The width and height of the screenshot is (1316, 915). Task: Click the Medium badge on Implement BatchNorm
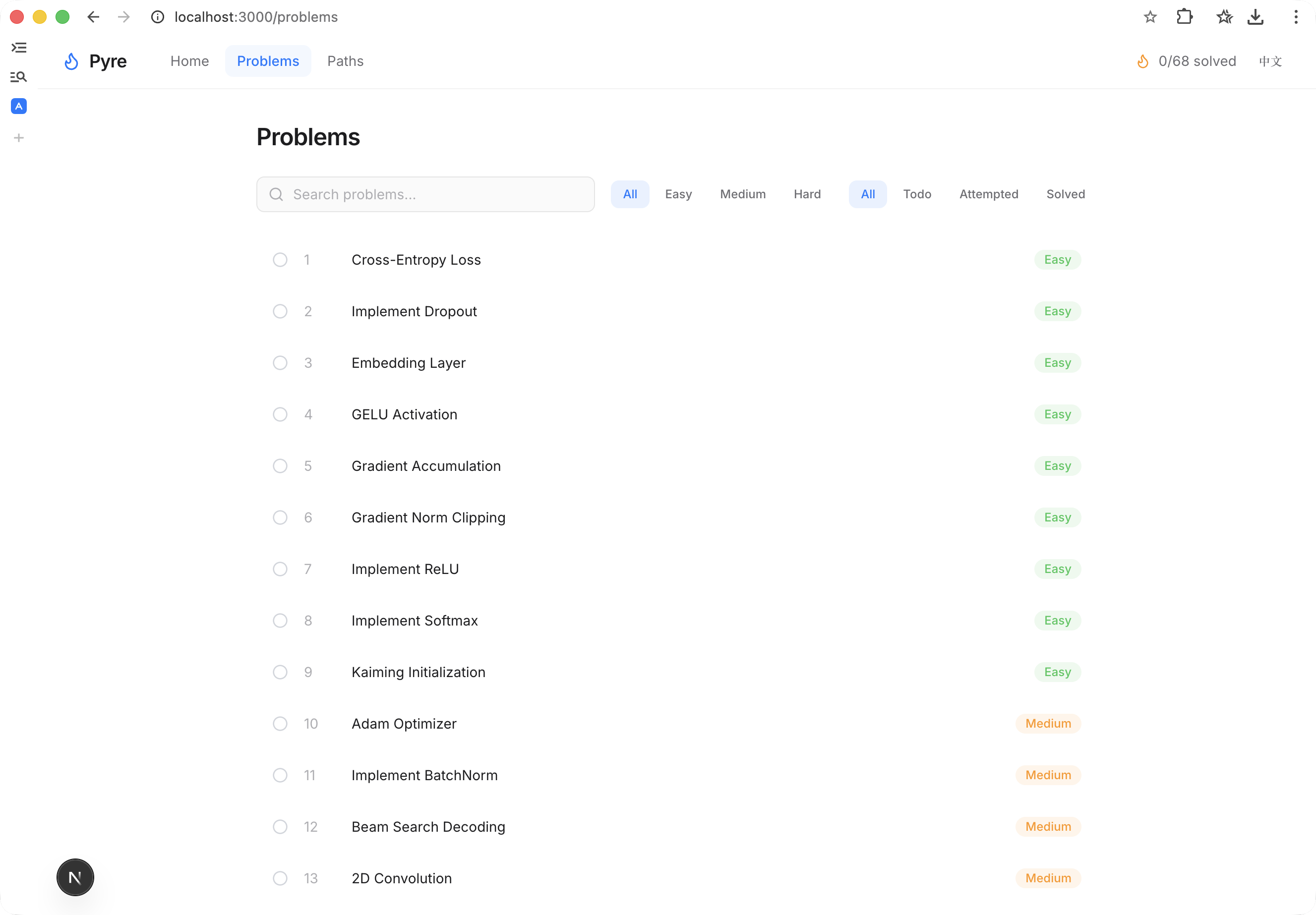pyautogui.click(x=1048, y=775)
